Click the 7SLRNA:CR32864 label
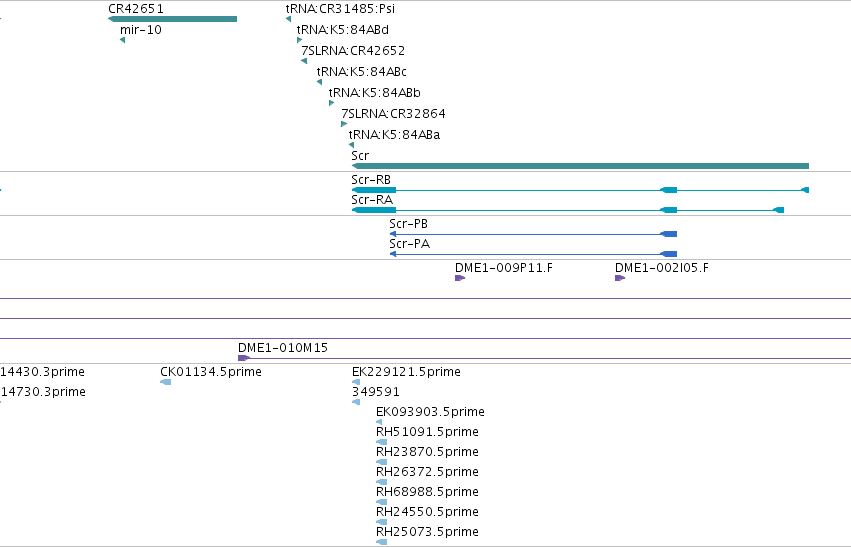851x547 pixels. point(393,114)
